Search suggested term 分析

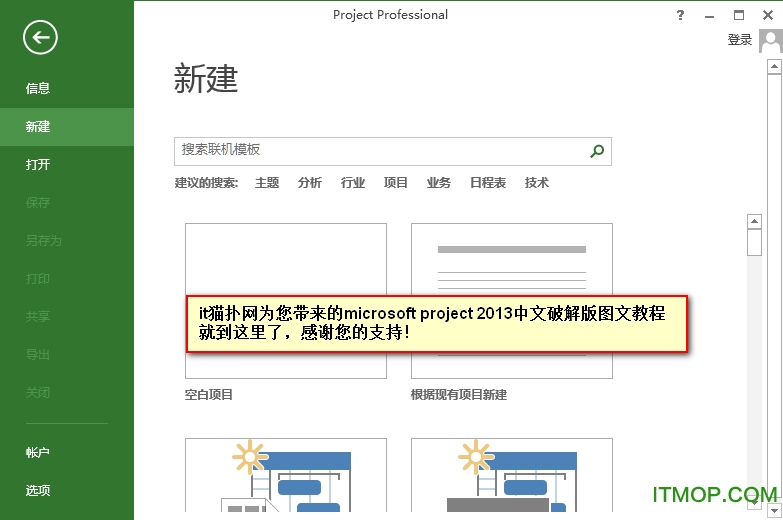coord(310,183)
